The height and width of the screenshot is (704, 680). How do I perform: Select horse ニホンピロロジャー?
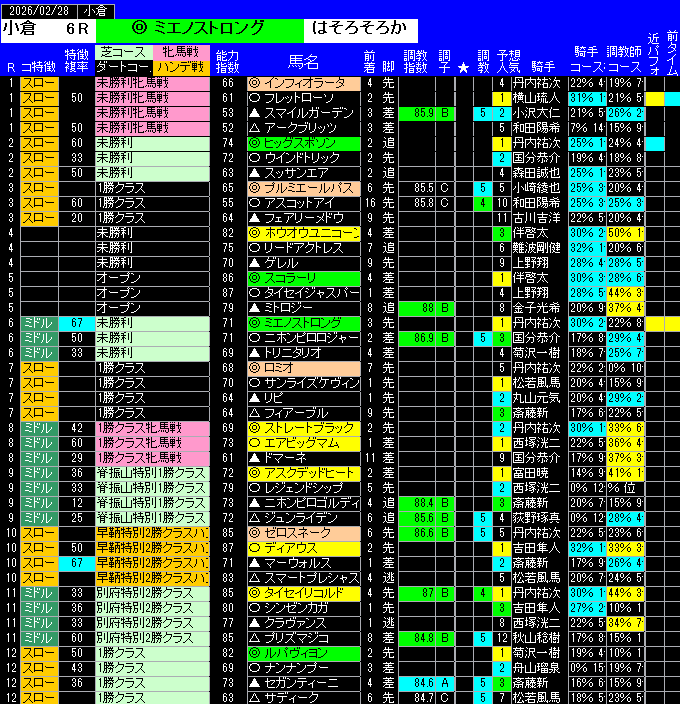coord(304,338)
